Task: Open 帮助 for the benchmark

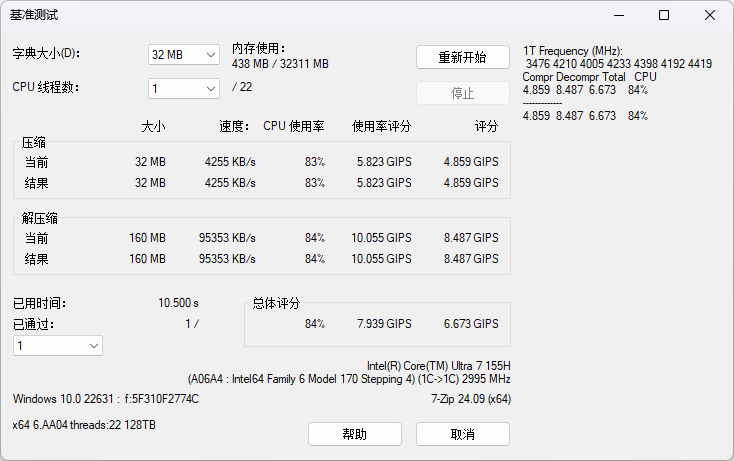Action: 354,434
